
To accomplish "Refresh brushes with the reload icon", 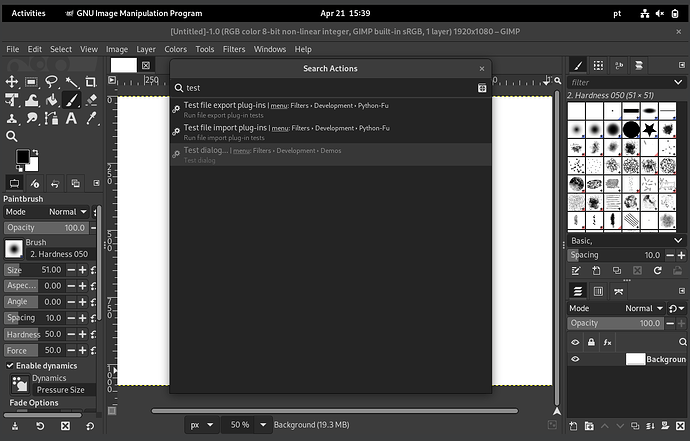I will pyautogui.click(x=657, y=271).
